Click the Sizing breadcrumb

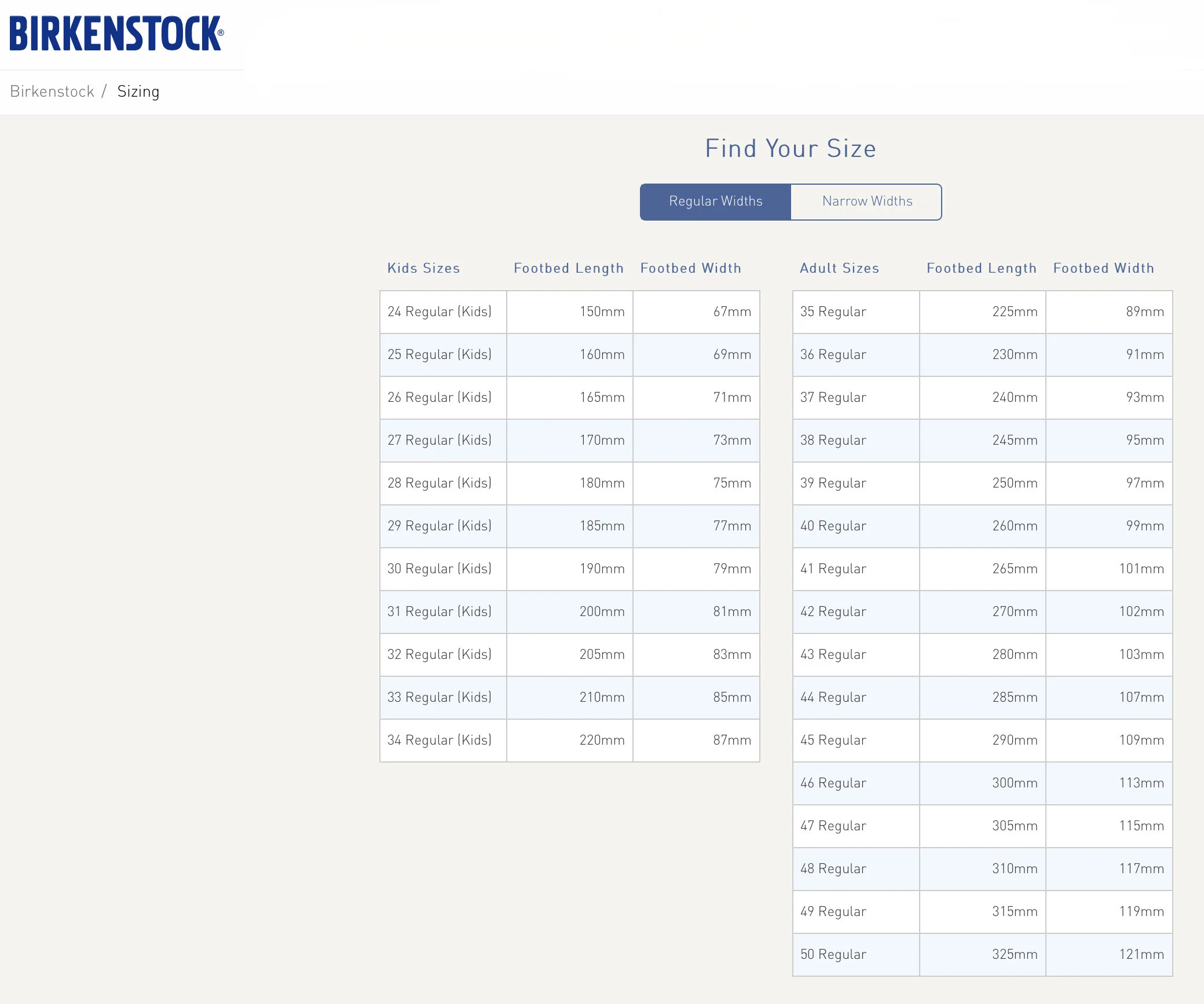[138, 91]
